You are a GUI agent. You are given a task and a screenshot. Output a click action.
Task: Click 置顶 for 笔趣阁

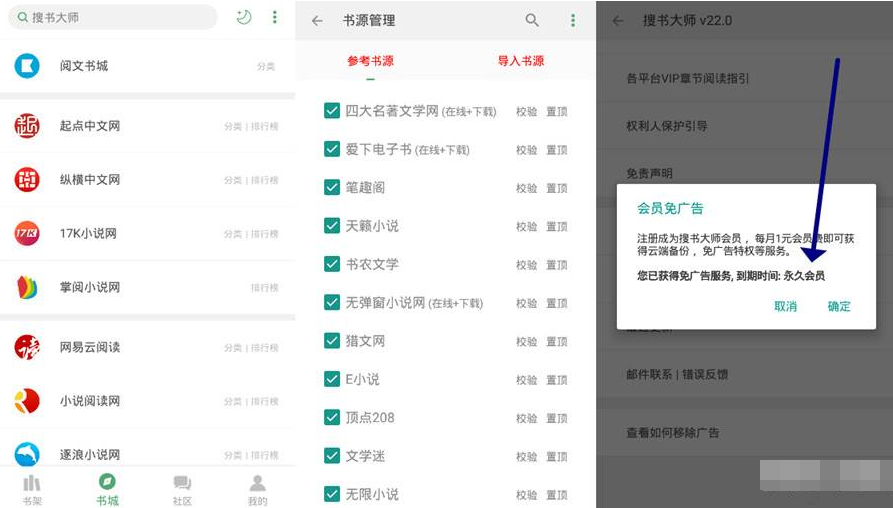(556, 188)
